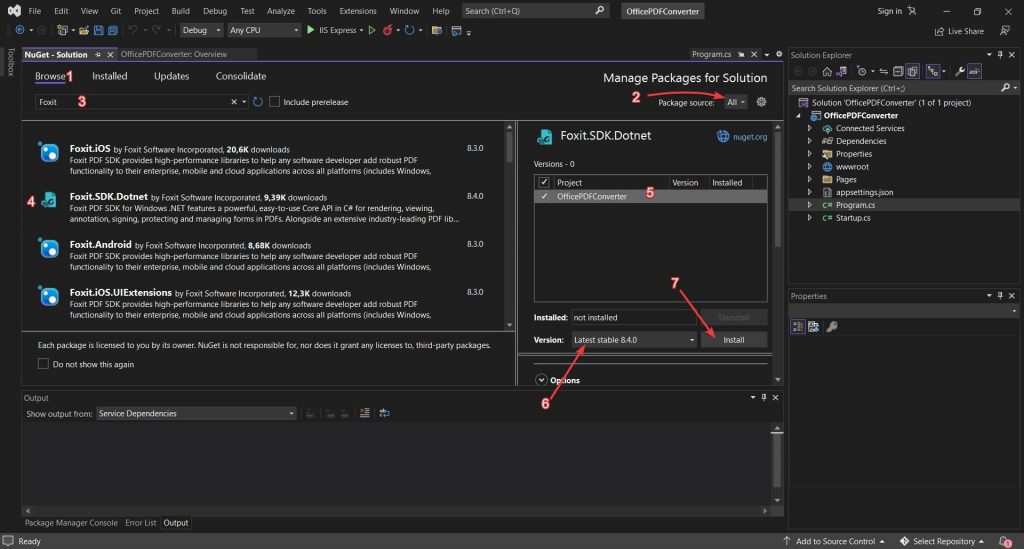The height and width of the screenshot is (549, 1024).
Task: Expand the Dependencies tree node
Action: (810, 141)
